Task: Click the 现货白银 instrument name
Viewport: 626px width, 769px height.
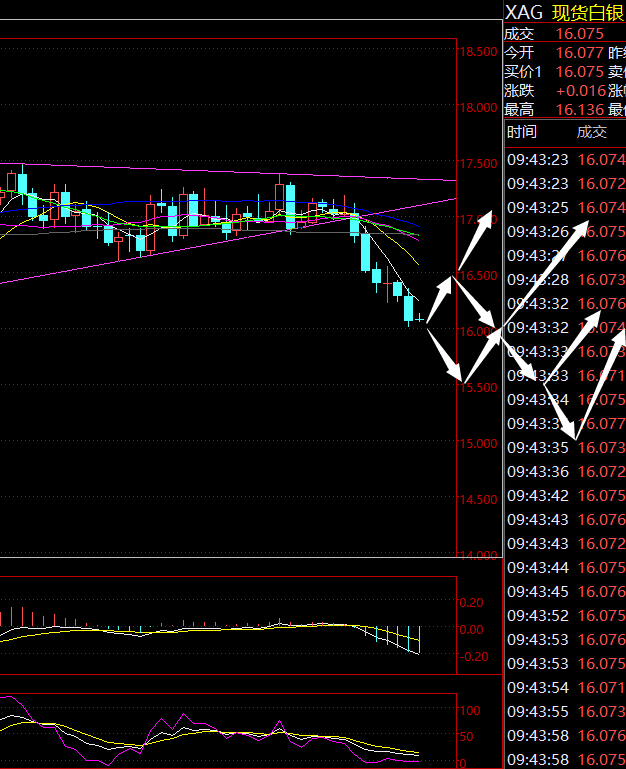Action: click(588, 13)
